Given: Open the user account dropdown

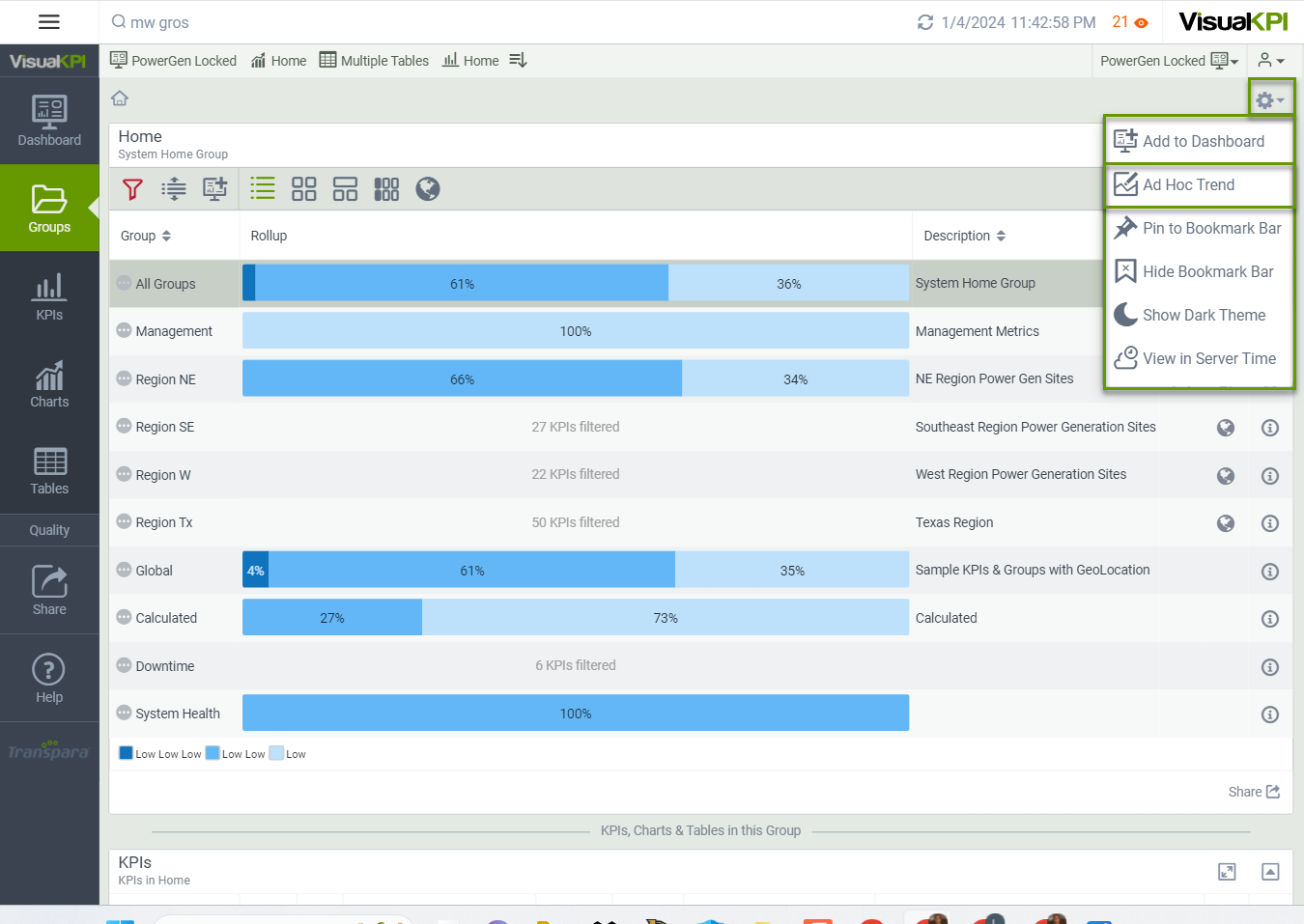Looking at the screenshot, I should point(1271,61).
